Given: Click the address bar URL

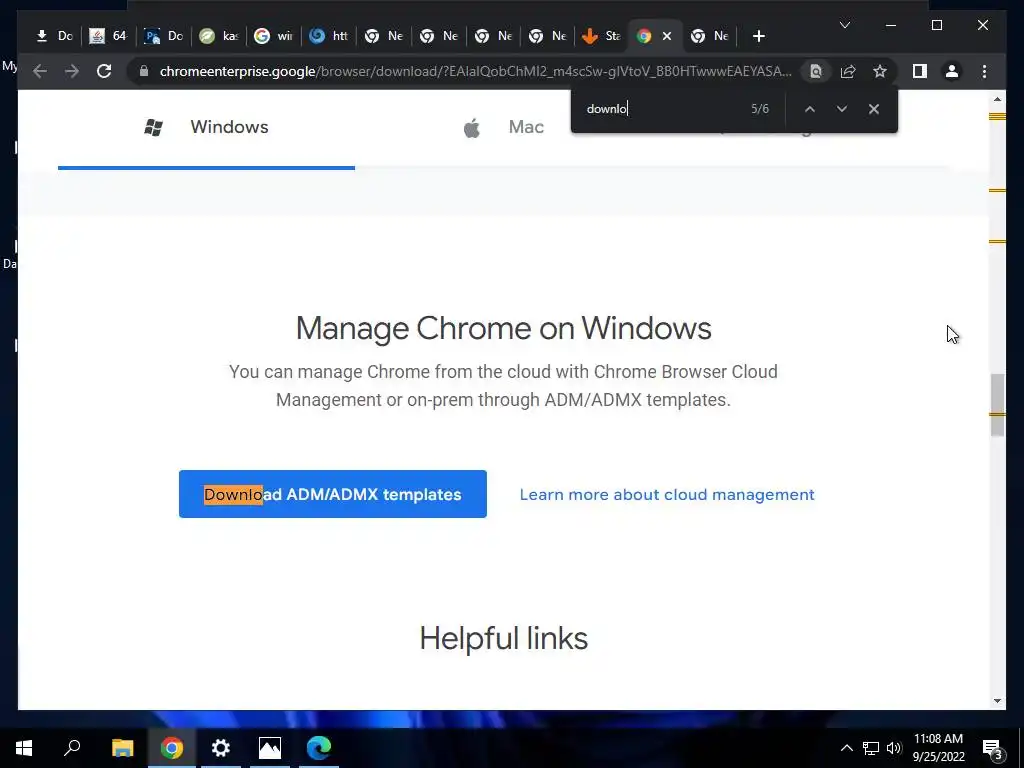Looking at the screenshot, I should (x=475, y=71).
